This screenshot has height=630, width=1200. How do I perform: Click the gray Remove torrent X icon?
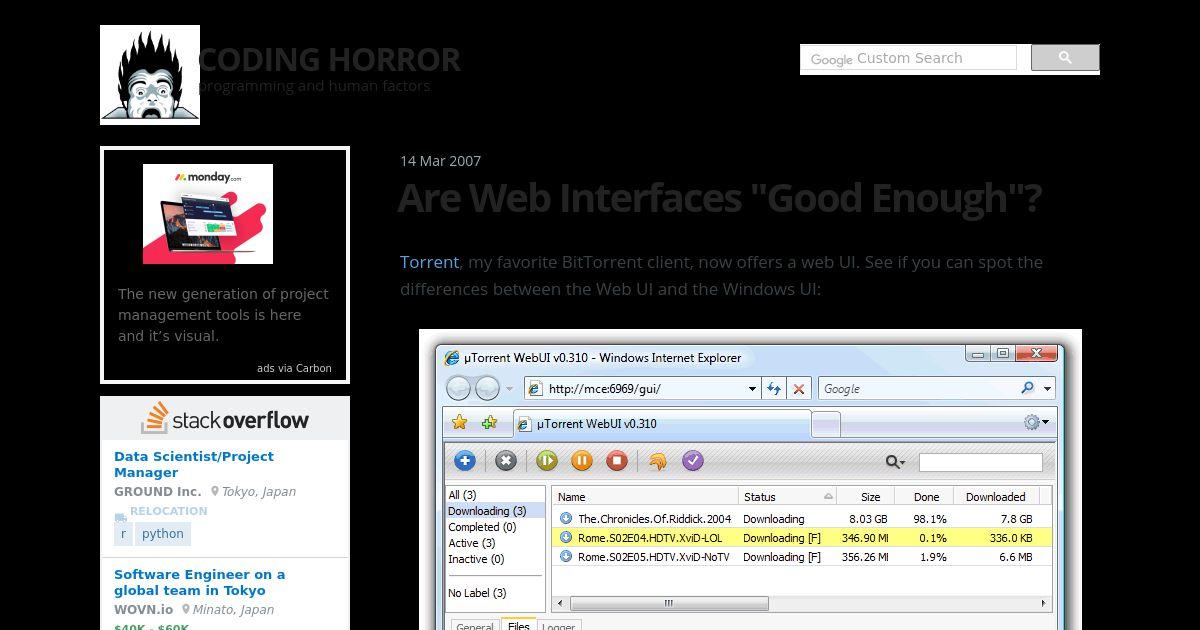[506, 460]
